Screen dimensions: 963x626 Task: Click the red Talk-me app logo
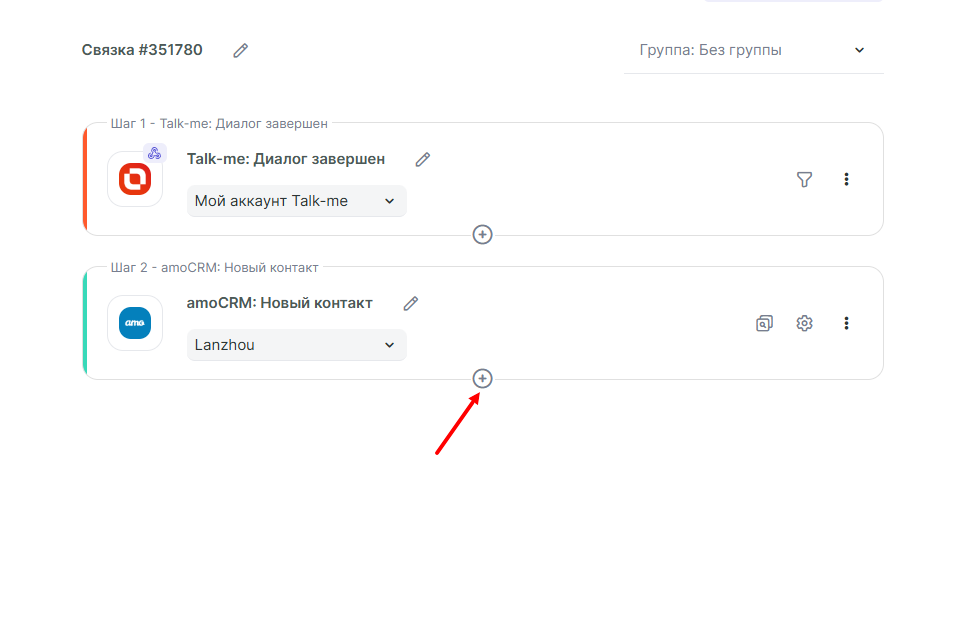pos(135,179)
